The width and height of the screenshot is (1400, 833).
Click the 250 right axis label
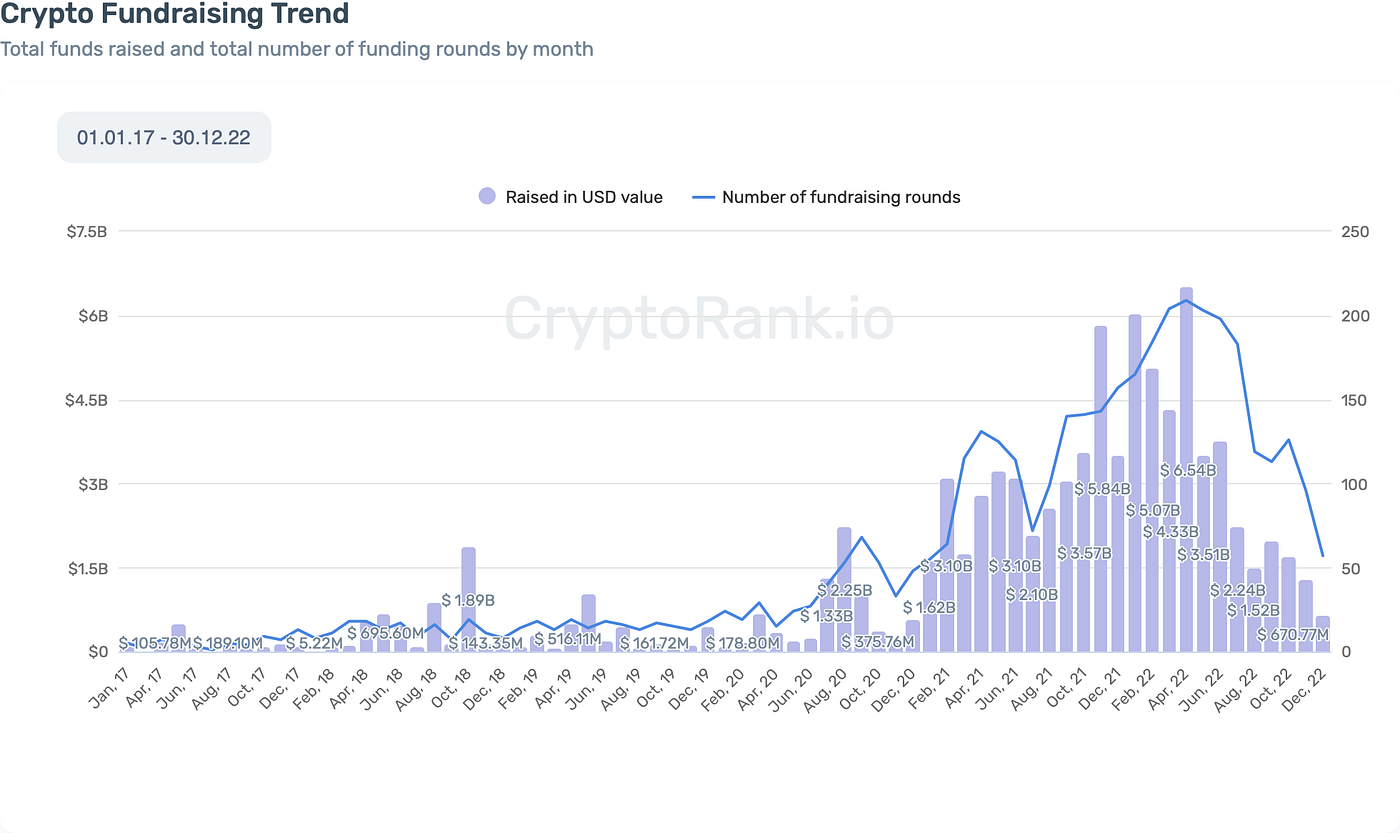click(x=1356, y=231)
